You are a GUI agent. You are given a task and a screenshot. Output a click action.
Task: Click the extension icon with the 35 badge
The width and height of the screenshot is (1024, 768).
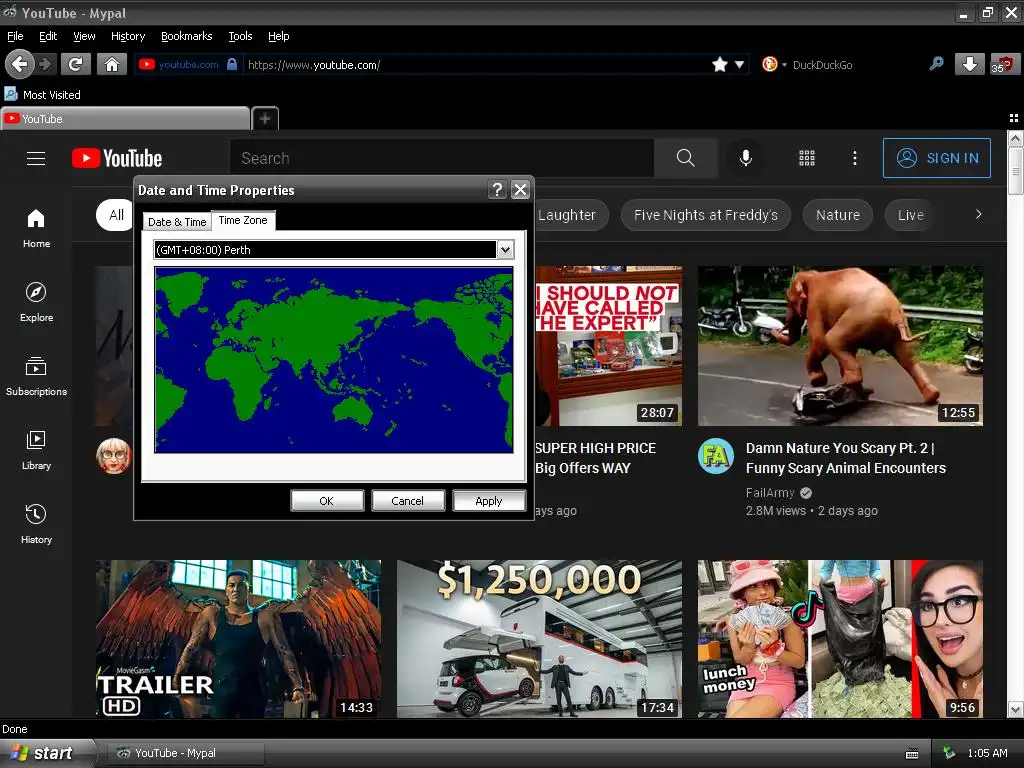(1005, 64)
